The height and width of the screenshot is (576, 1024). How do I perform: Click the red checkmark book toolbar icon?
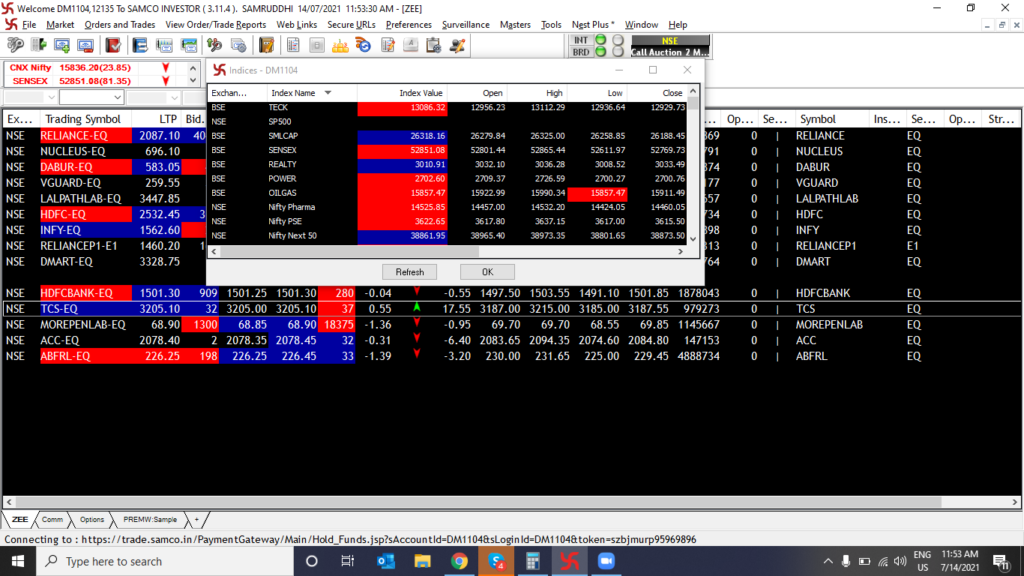click(113, 45)
